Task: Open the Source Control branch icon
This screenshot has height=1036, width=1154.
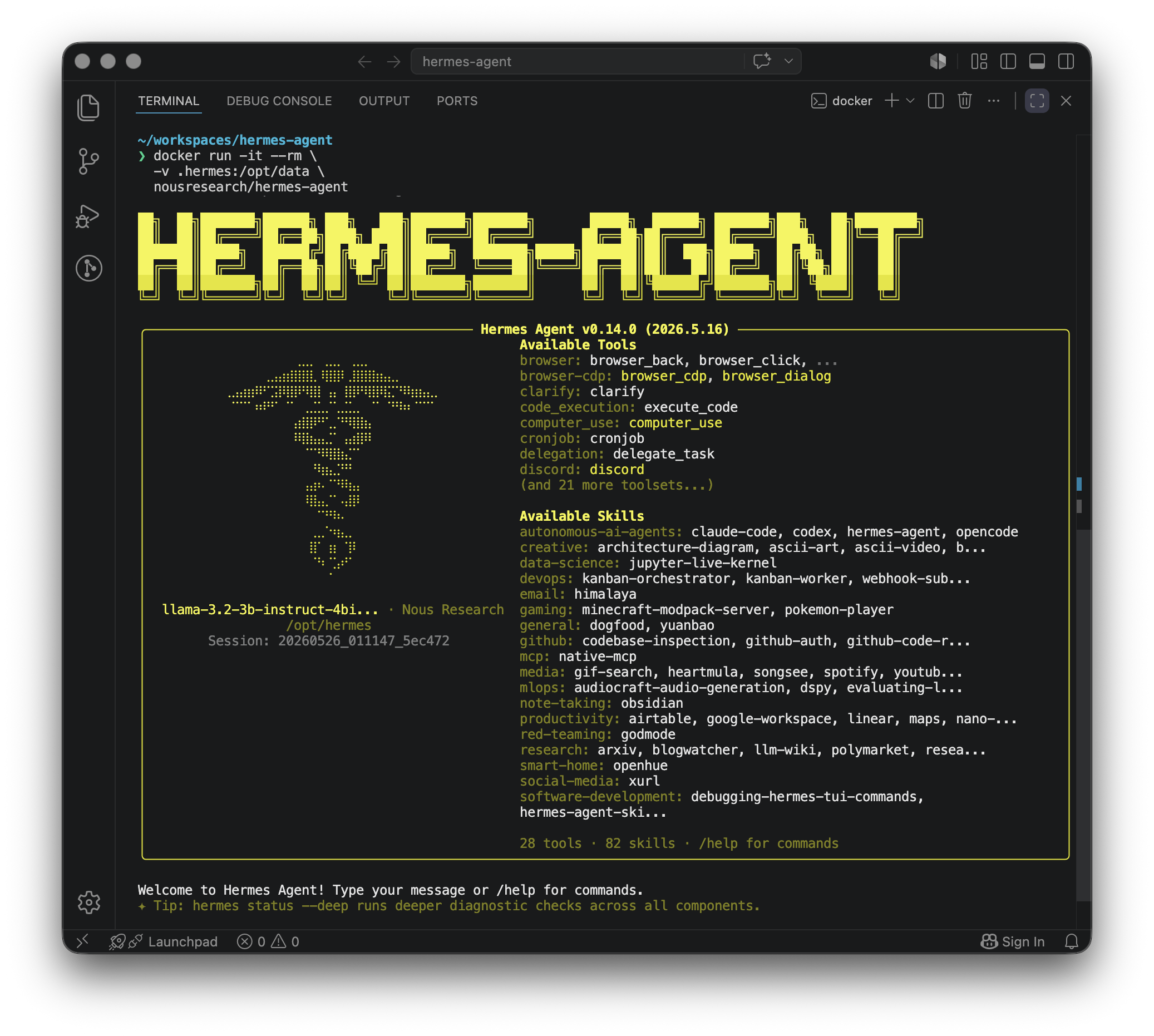Action: [x=88, y=162]
